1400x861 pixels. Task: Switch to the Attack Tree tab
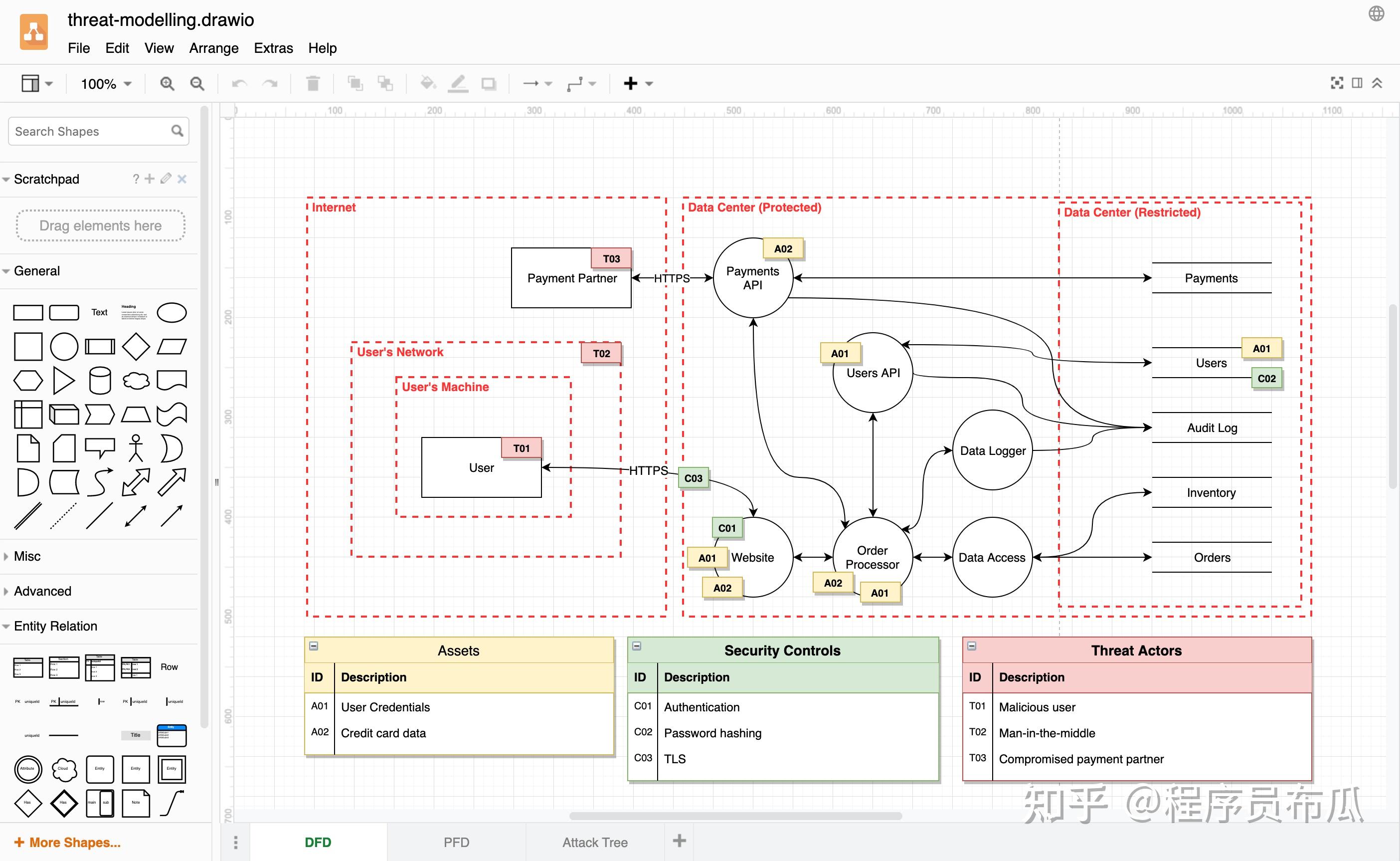595,842
